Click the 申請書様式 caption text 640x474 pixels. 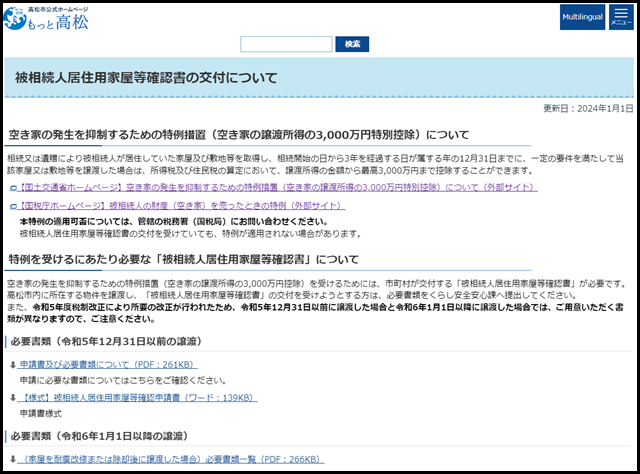pos(41,414)
